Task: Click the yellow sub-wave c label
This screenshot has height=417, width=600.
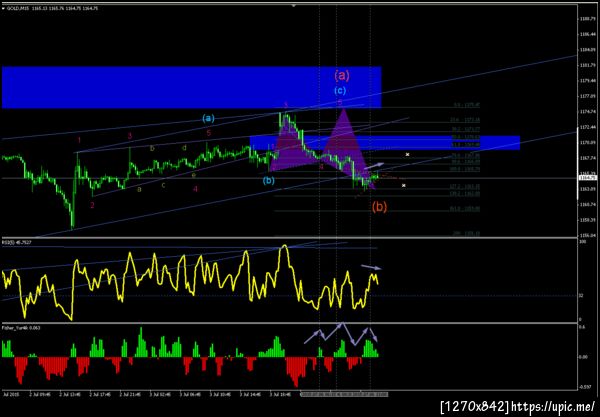Action: [x=163, y=185]
